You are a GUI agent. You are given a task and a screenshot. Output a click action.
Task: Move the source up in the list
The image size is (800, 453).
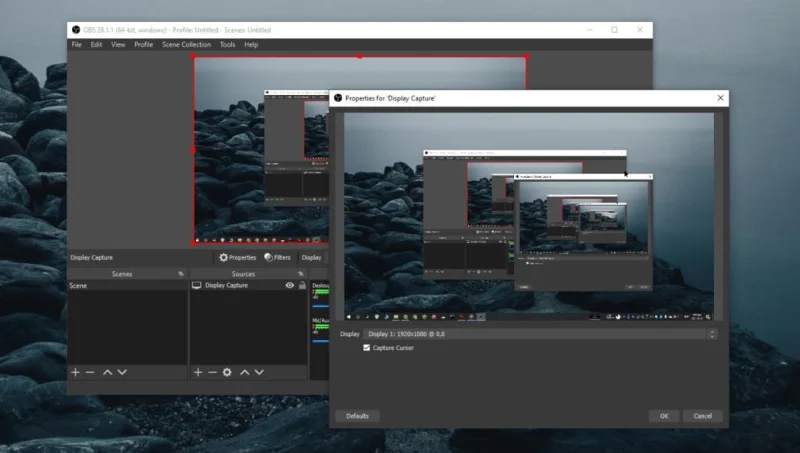point(245,372)
